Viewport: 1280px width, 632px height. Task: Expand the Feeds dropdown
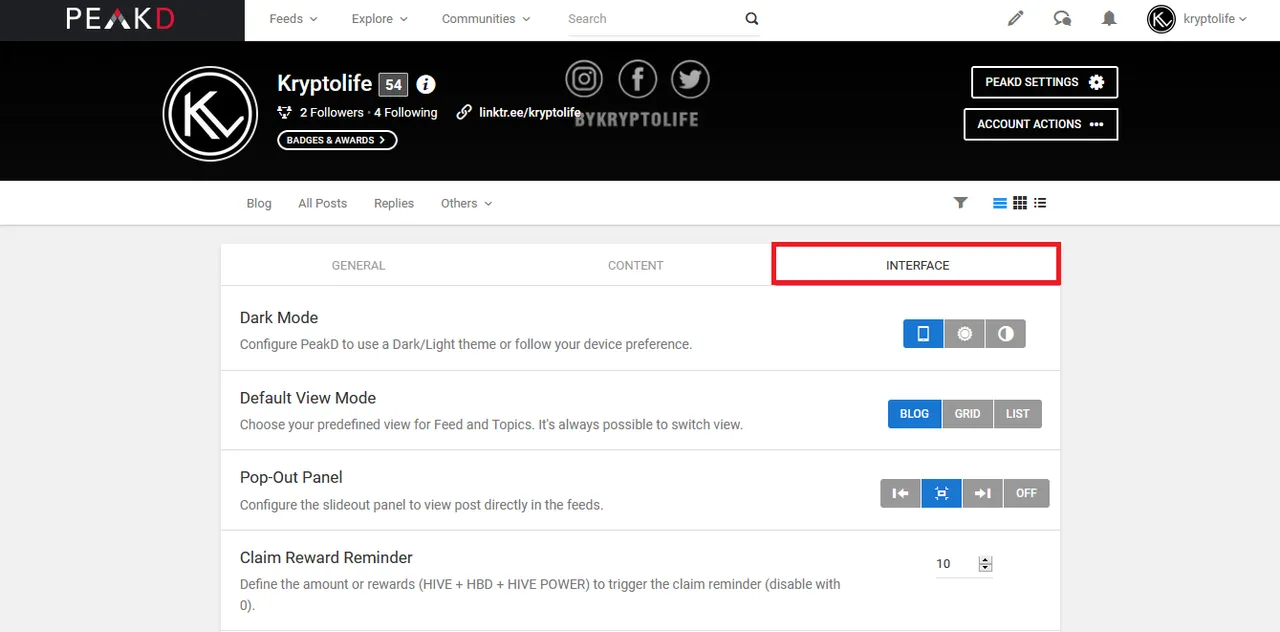(293, 19)
